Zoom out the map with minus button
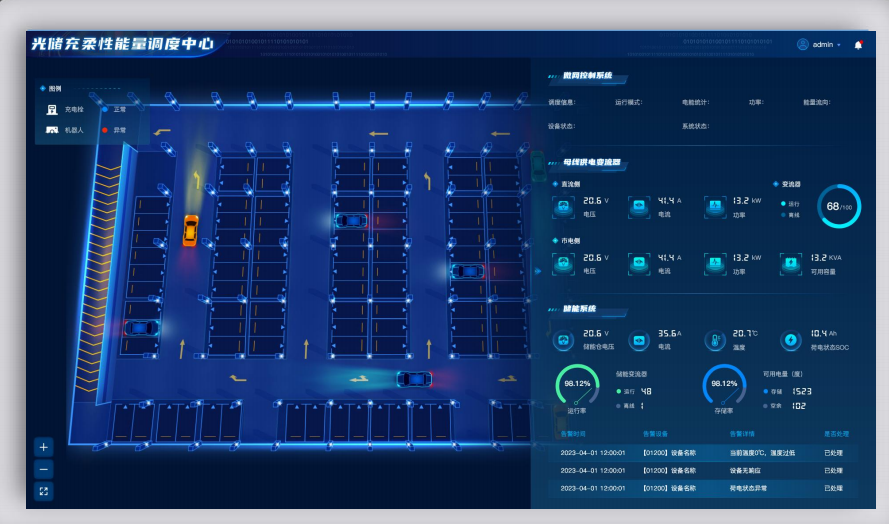 pyautogui.click(x=43, y=469)
